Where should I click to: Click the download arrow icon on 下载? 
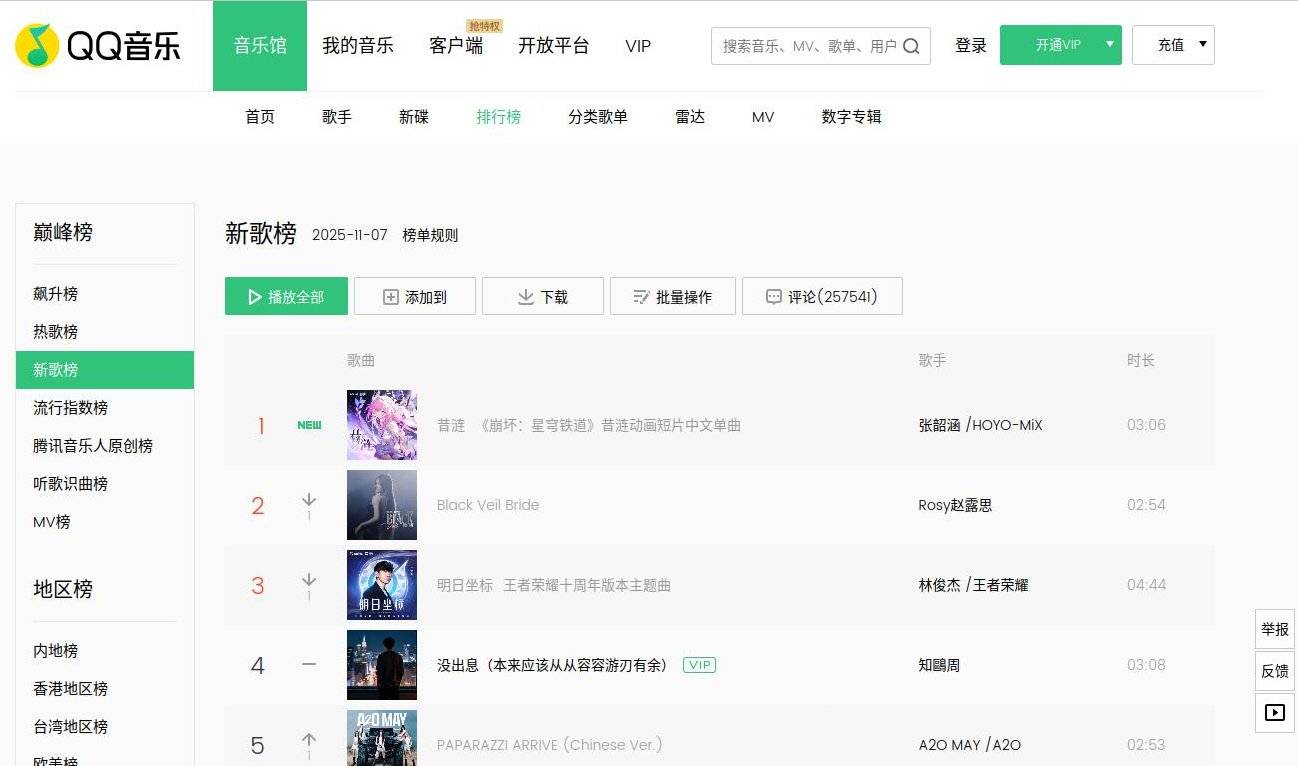[x=525, y=297]
